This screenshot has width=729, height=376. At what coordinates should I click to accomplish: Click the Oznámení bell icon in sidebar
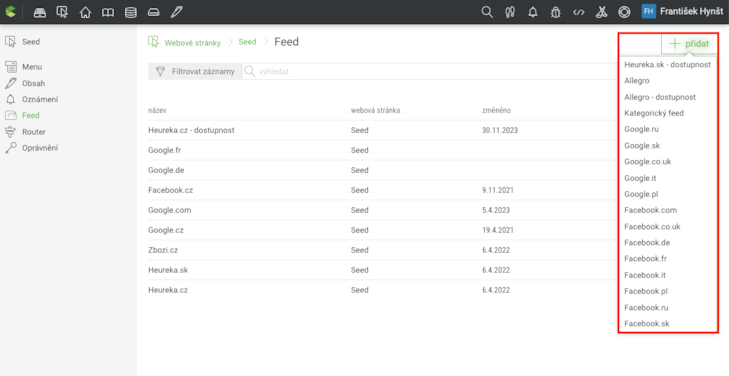10,99
